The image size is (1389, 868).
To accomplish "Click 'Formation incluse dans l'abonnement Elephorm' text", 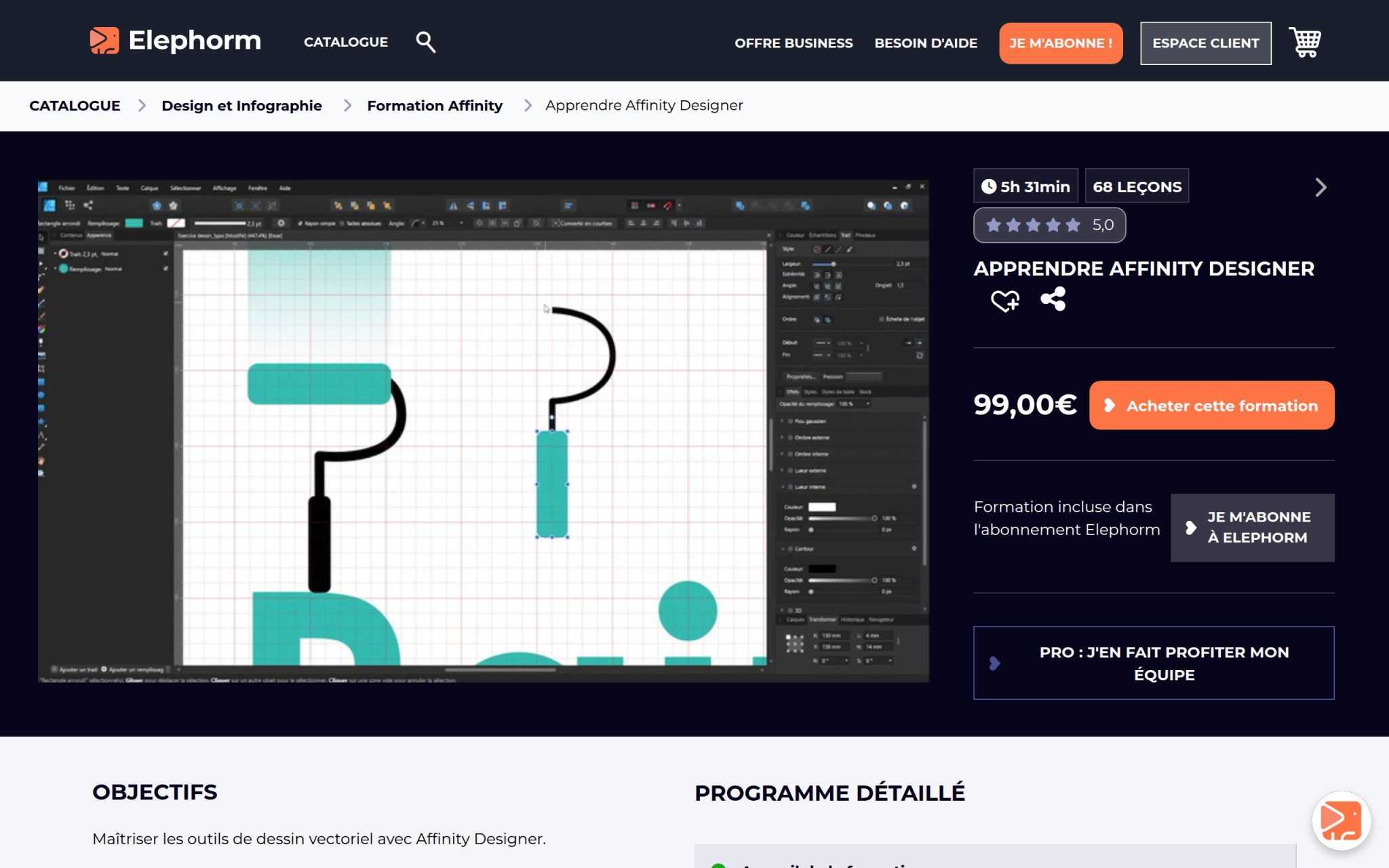I will (1067, 518).
